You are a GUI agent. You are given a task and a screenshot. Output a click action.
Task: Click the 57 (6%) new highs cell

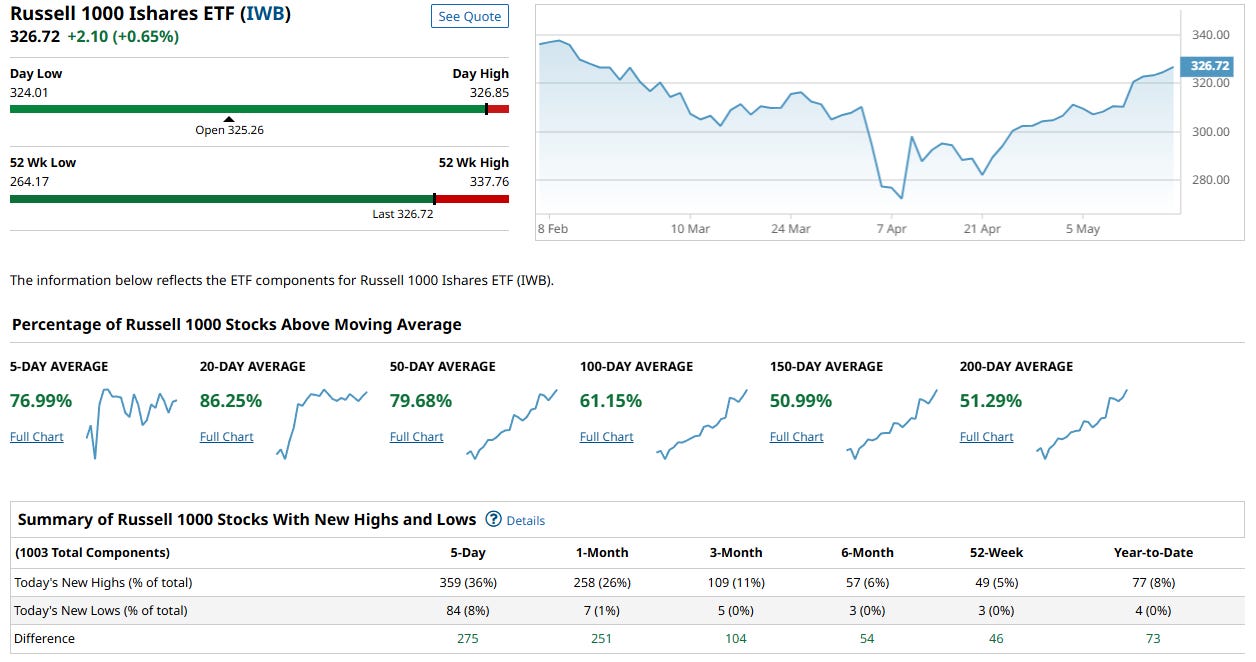point(867,583)
